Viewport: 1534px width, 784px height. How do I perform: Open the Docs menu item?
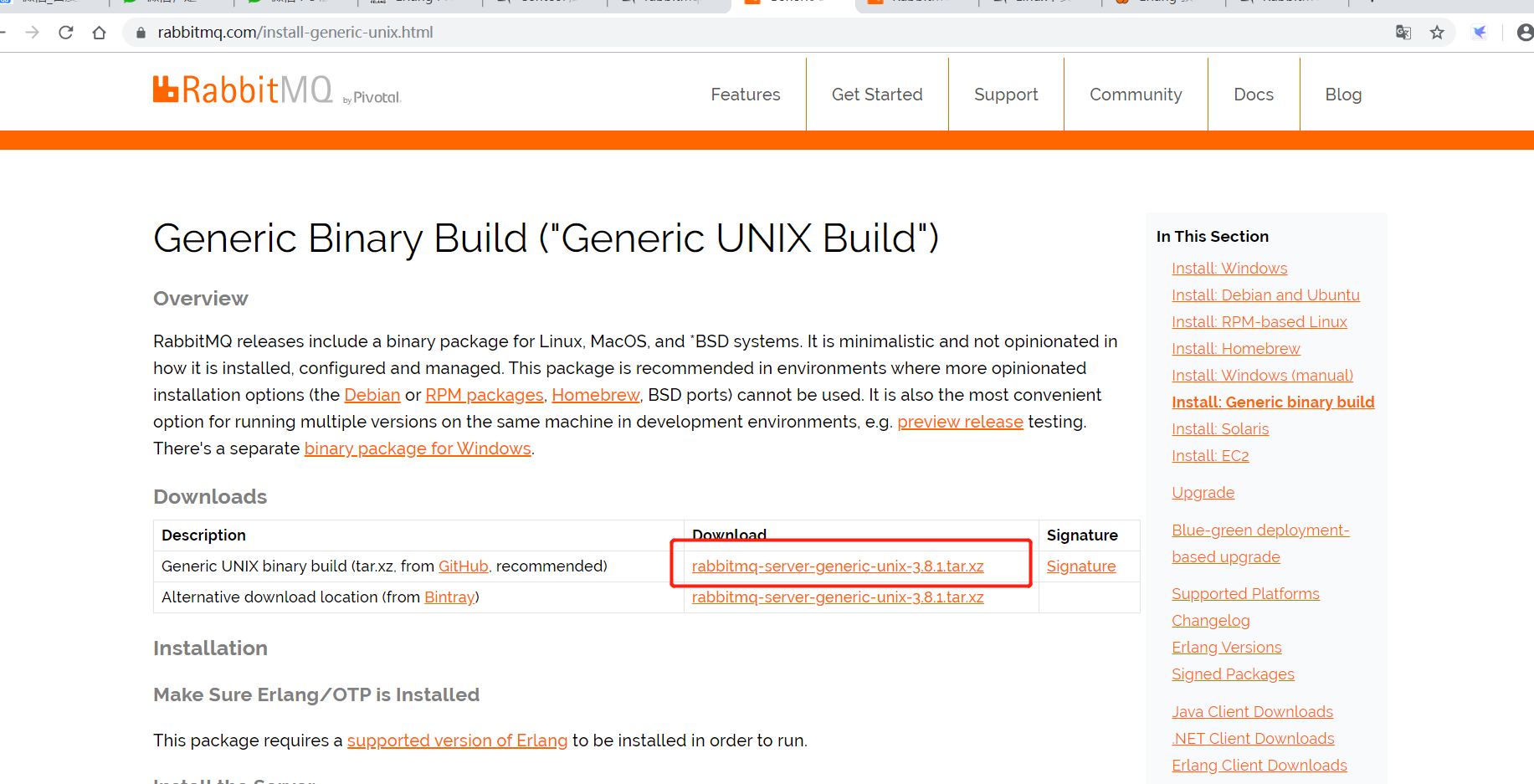point(1254,95)
